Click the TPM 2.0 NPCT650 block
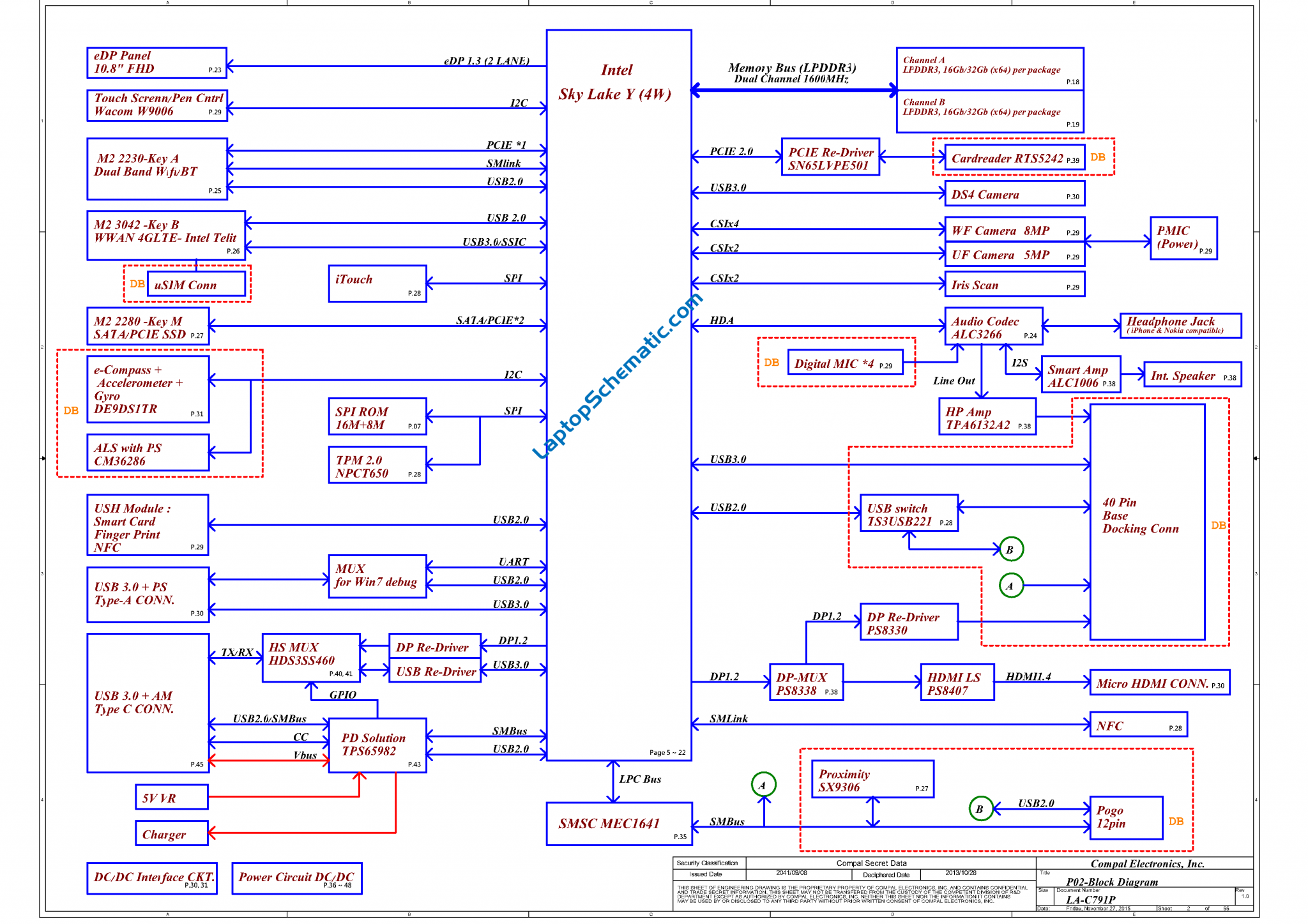Image resolution: width=1308 pixels, height=924 pixels. click(x=377, y=465)
